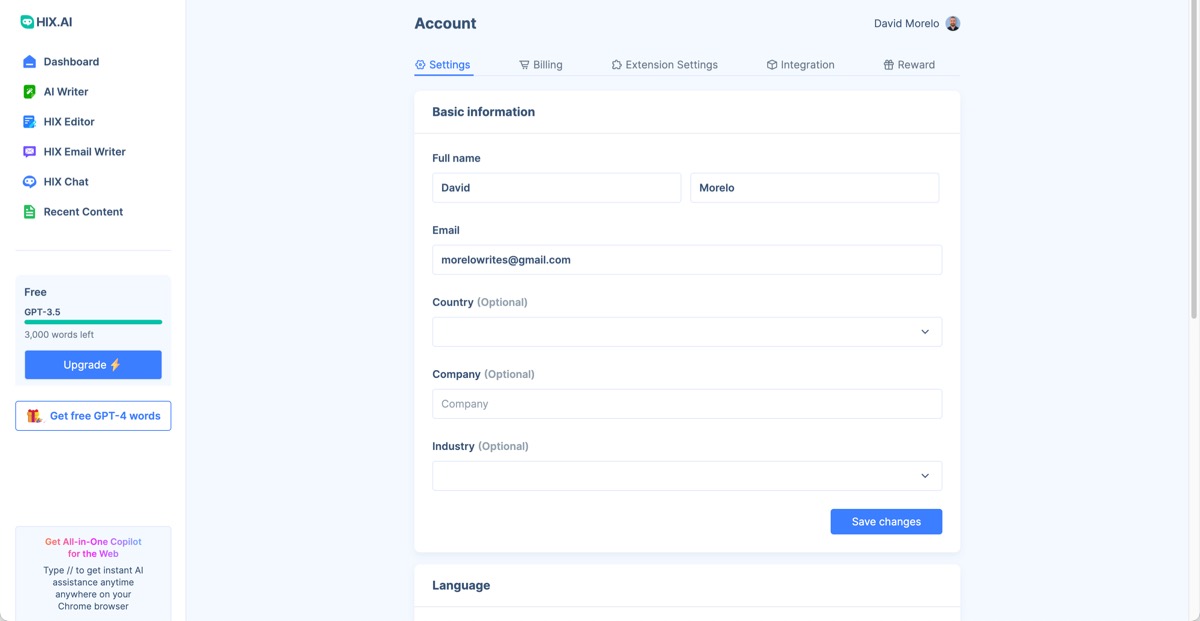The height and width of the screenshot is (621, 1200).
Task: Open the Extension Settings tab
Action: [664, 65]
